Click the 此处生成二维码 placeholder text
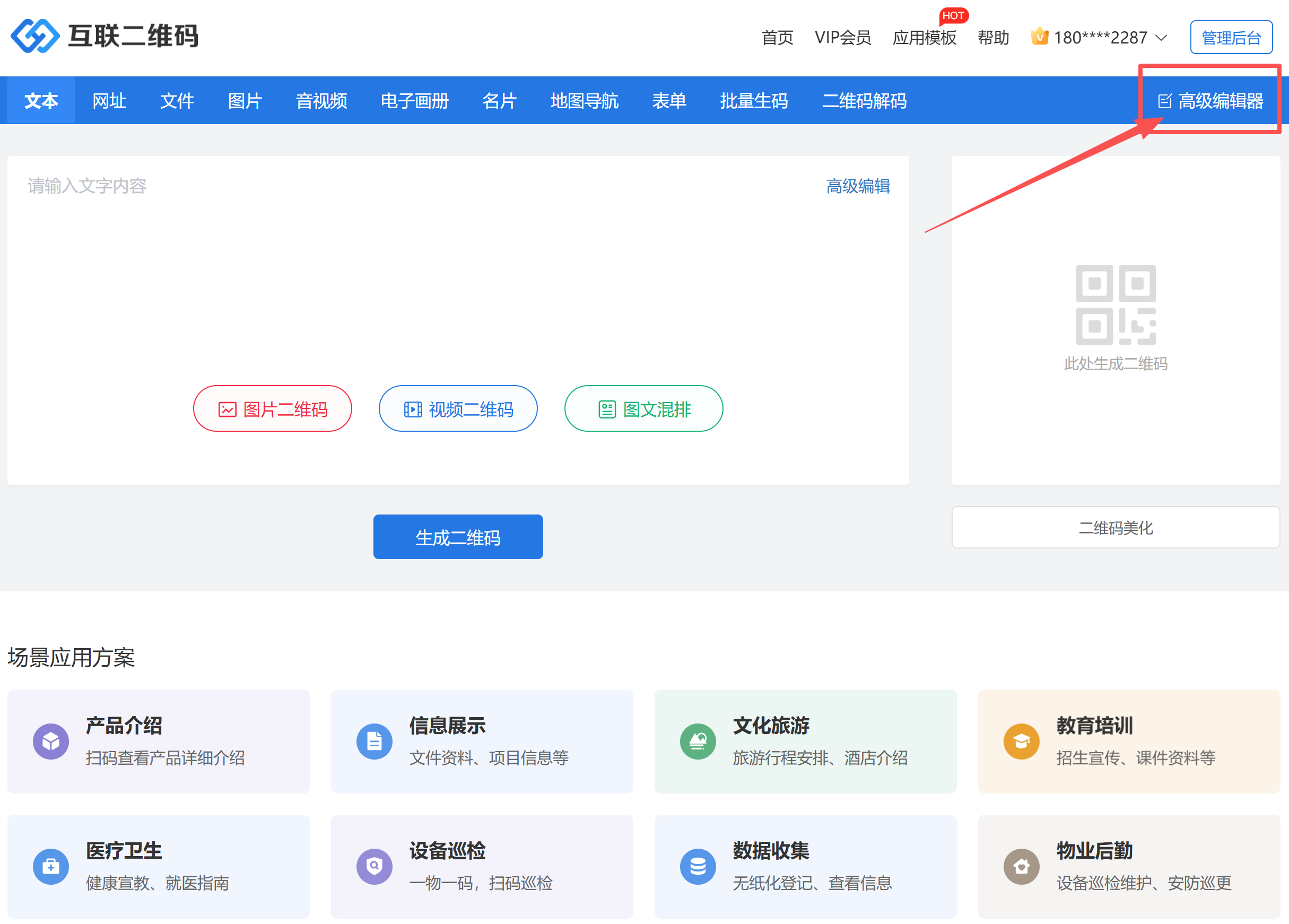 pyautogui.click(x=1116, y=364)
